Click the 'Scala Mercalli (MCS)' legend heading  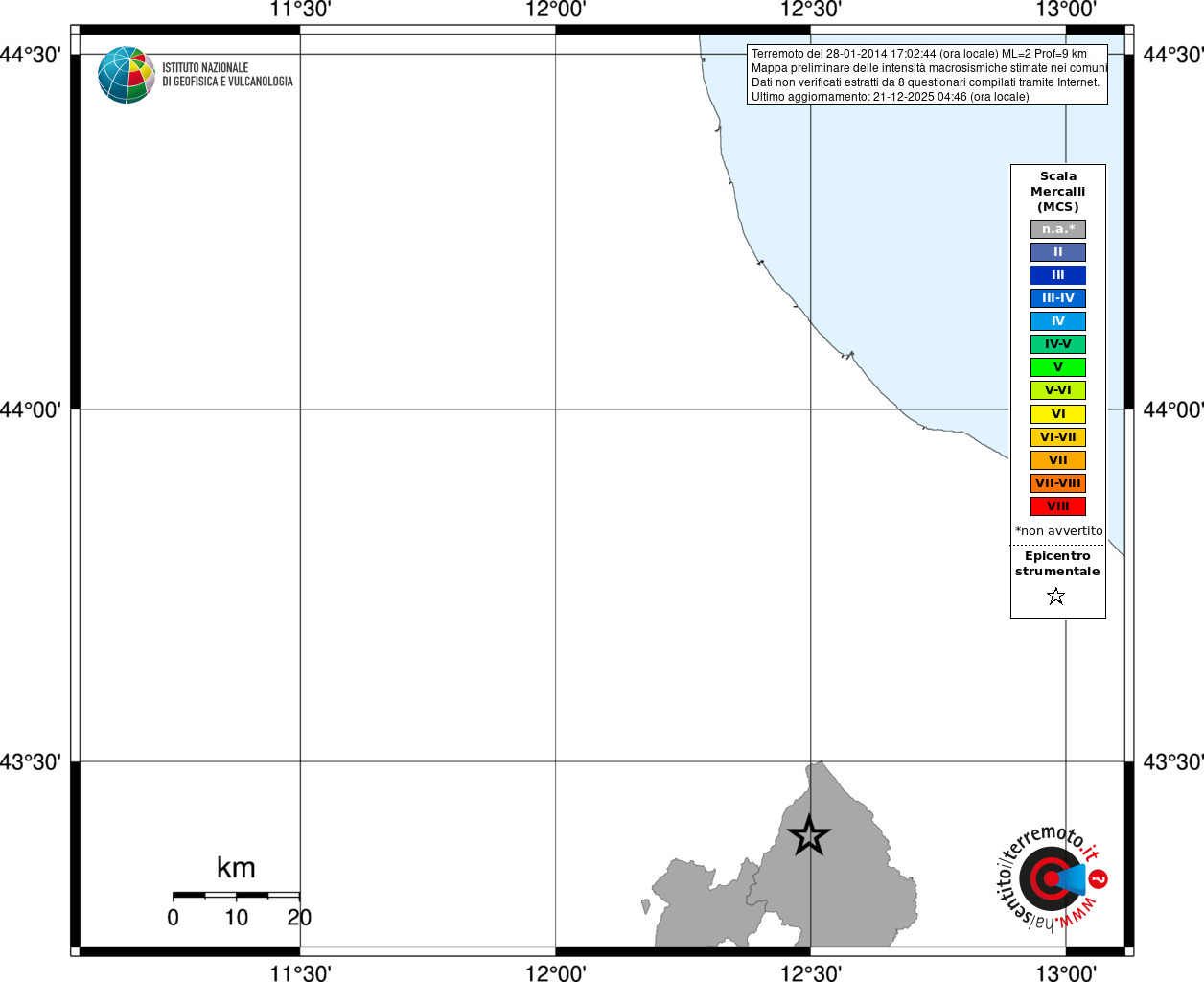pos(1058,192)
